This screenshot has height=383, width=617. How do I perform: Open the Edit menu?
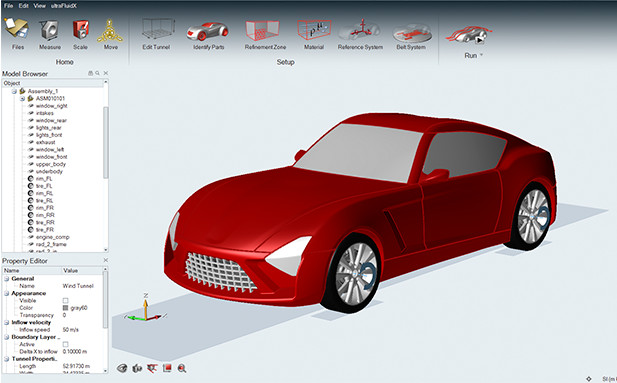pyautogui.click(x=24, y=6)
